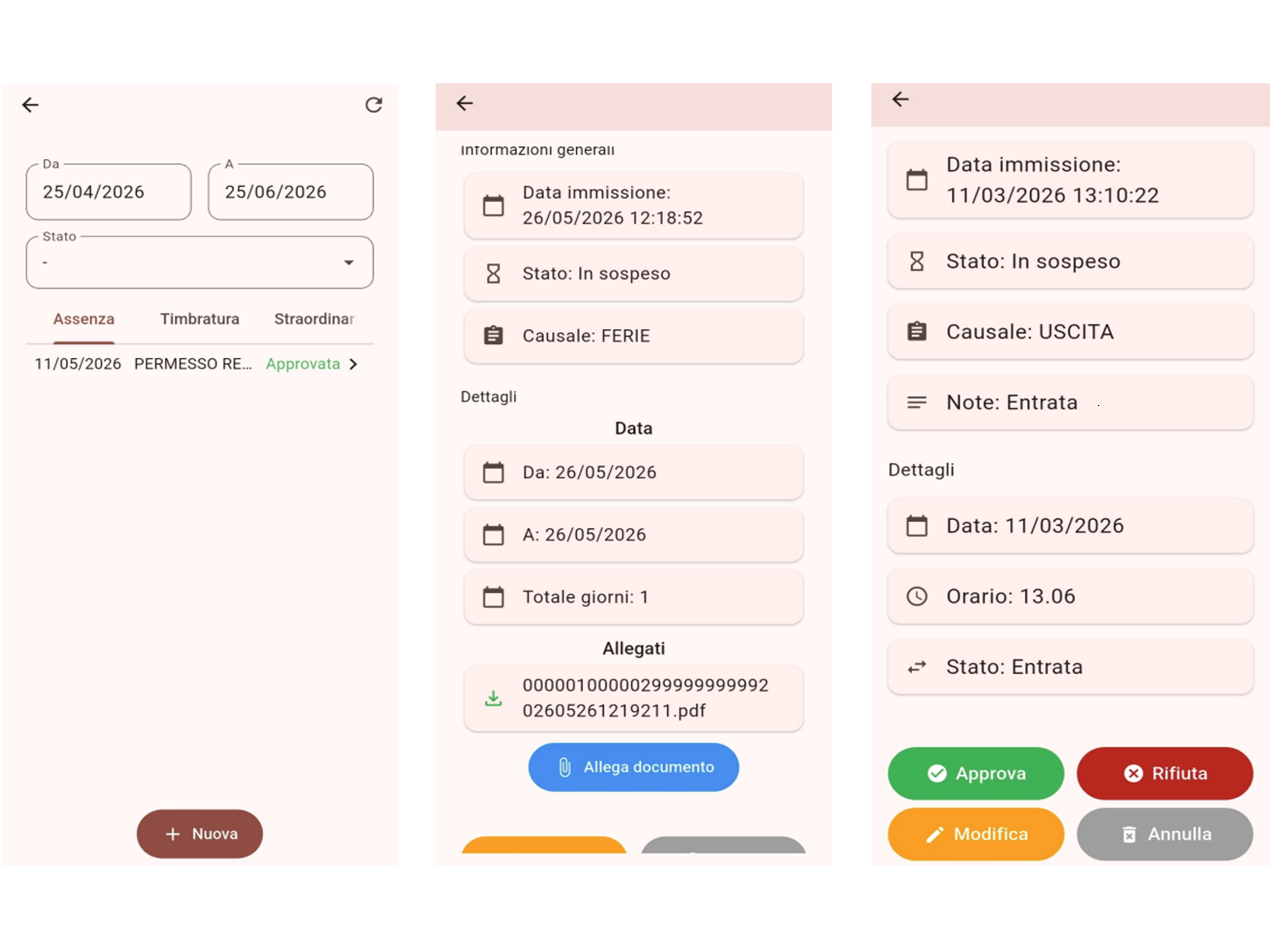Click hourglass icon in right screen Stato
1270x952 pixels.
click(x=917, y=261)
